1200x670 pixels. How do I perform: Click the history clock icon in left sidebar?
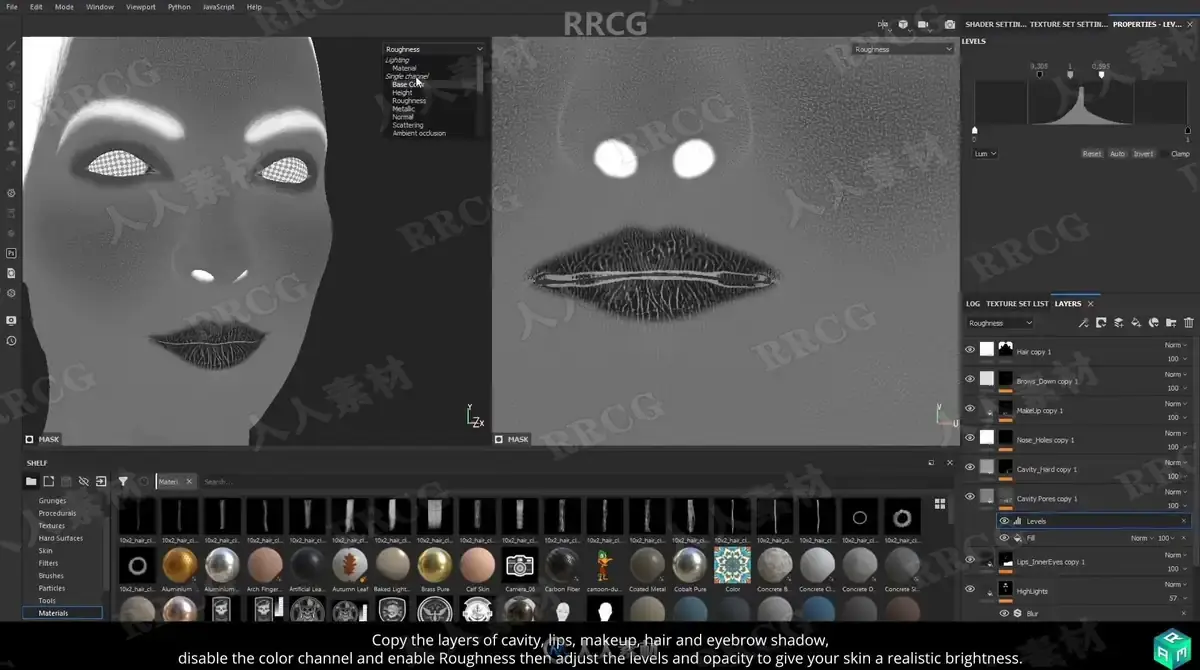[11, 341]
